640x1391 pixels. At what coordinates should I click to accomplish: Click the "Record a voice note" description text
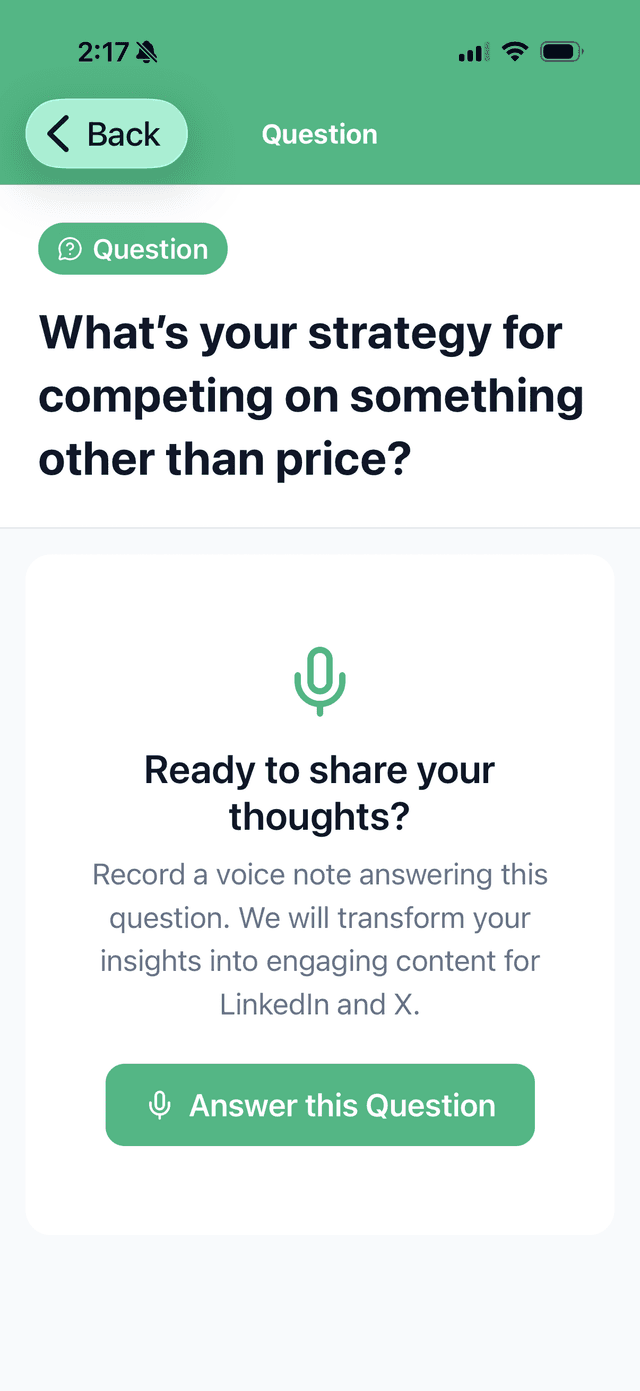[x=320, y=874]
